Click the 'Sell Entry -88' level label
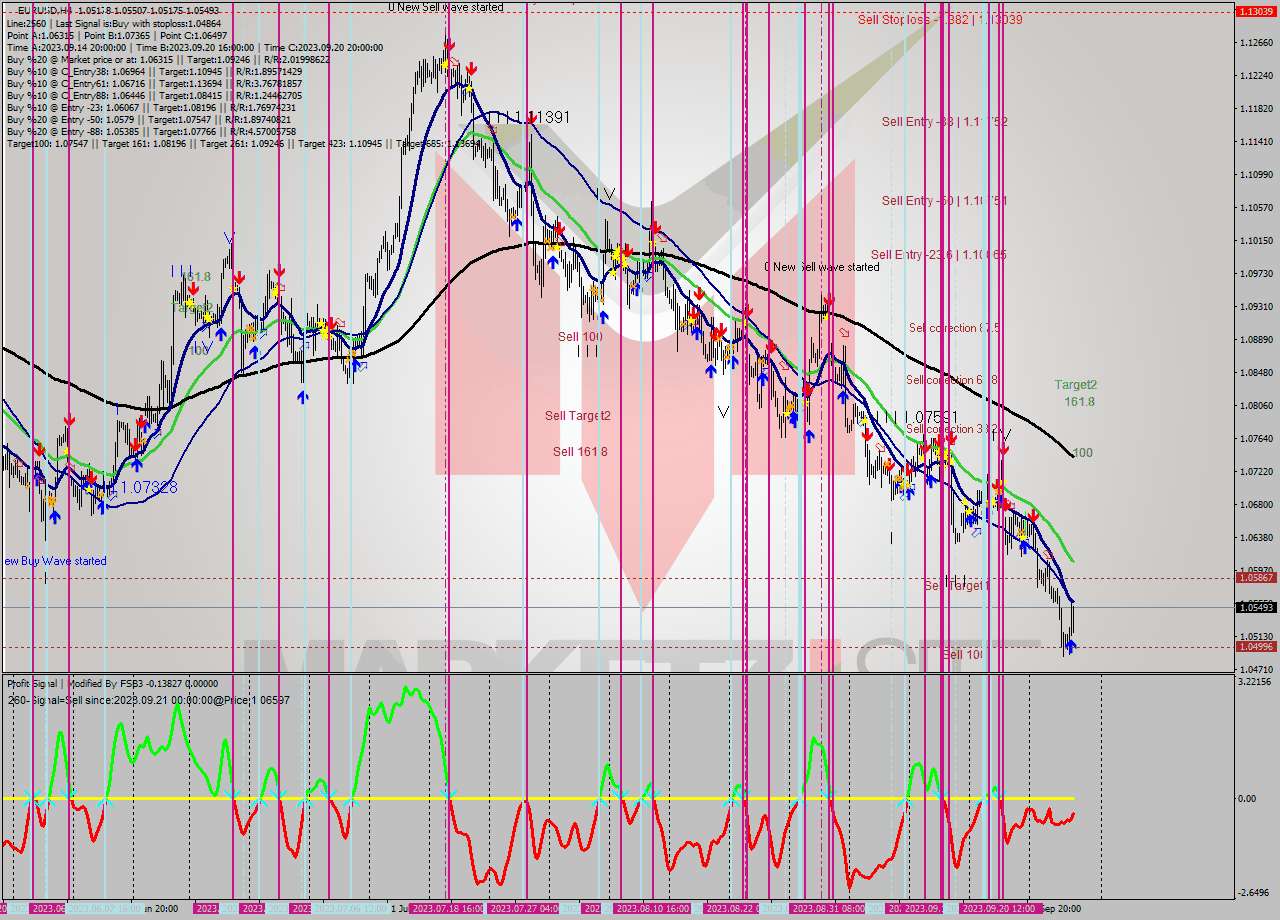 pos(944,122)
